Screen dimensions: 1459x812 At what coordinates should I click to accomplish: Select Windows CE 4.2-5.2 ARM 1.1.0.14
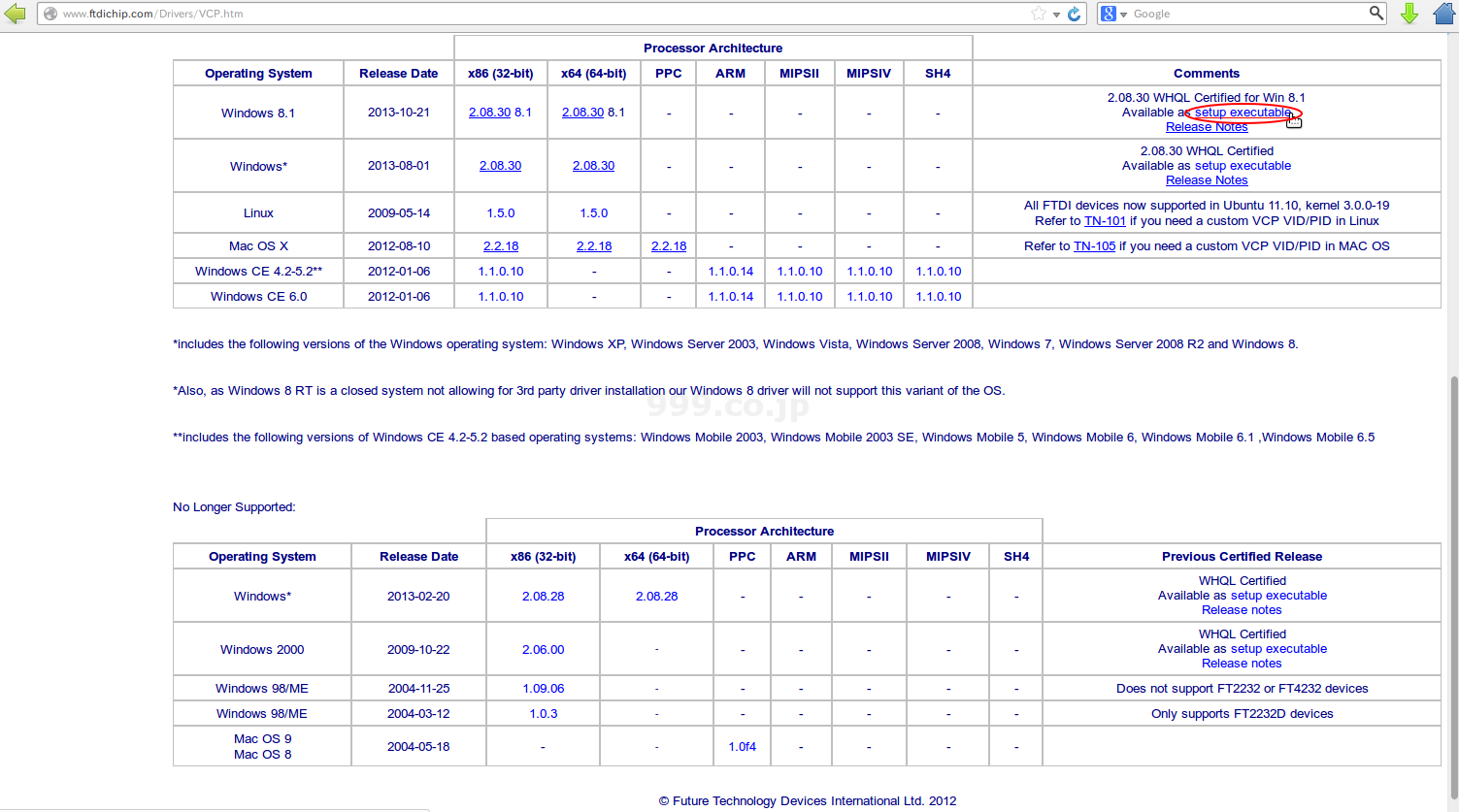coord(731,272)
